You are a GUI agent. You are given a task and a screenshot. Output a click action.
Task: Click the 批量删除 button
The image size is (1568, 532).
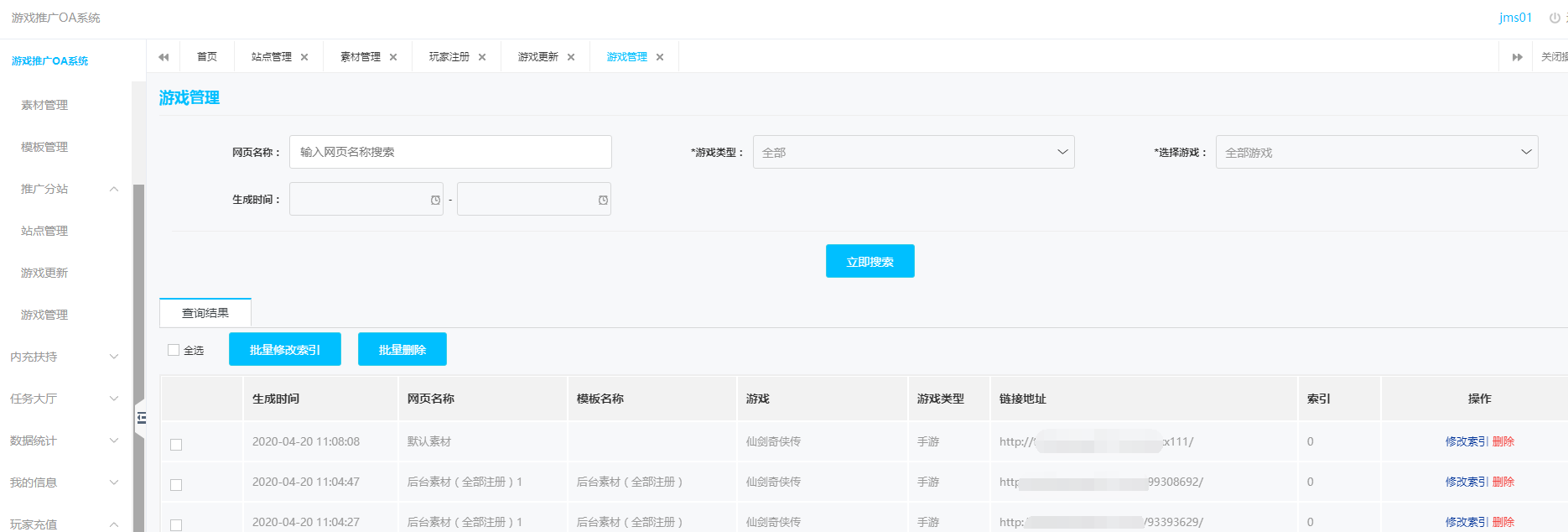(402, 350)
